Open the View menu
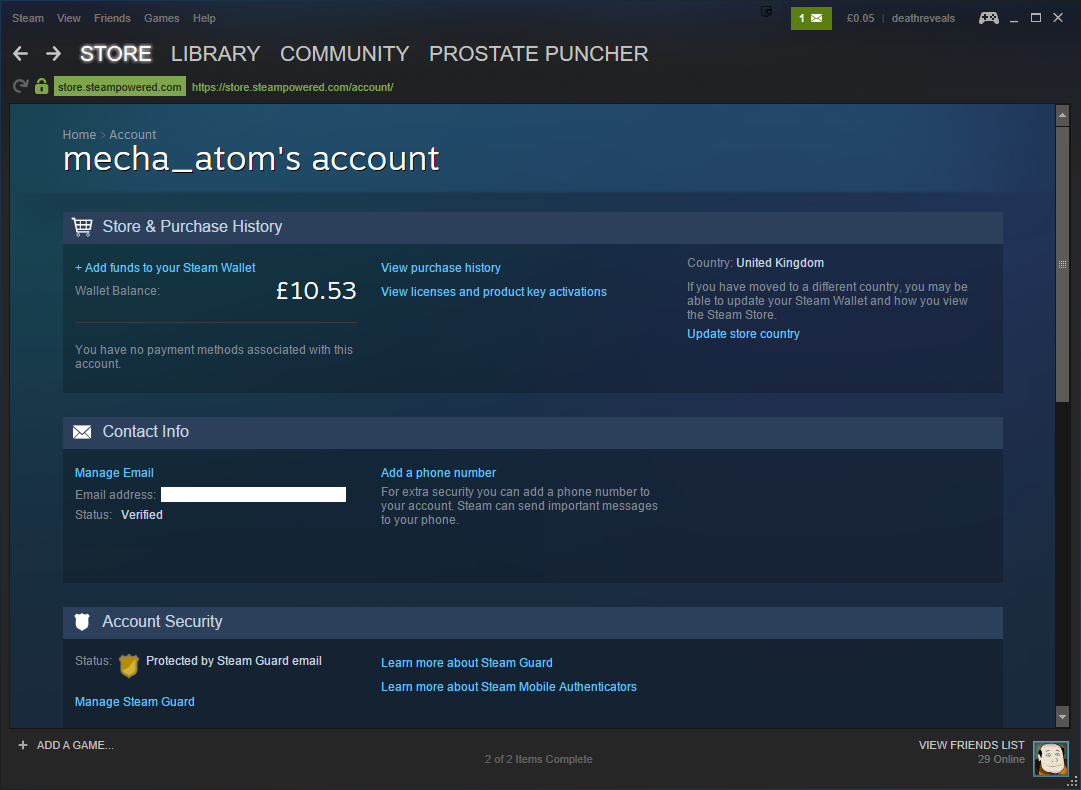 pyautogui.click(x=69, y=19)
